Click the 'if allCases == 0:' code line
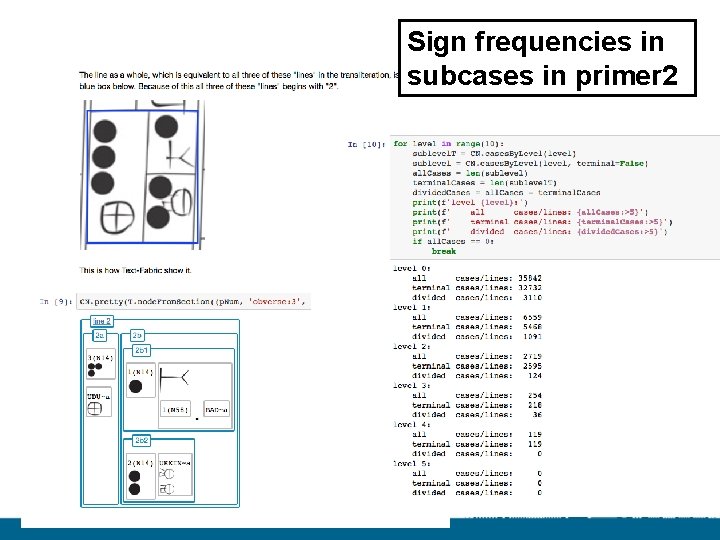 [x=453, y=241]
